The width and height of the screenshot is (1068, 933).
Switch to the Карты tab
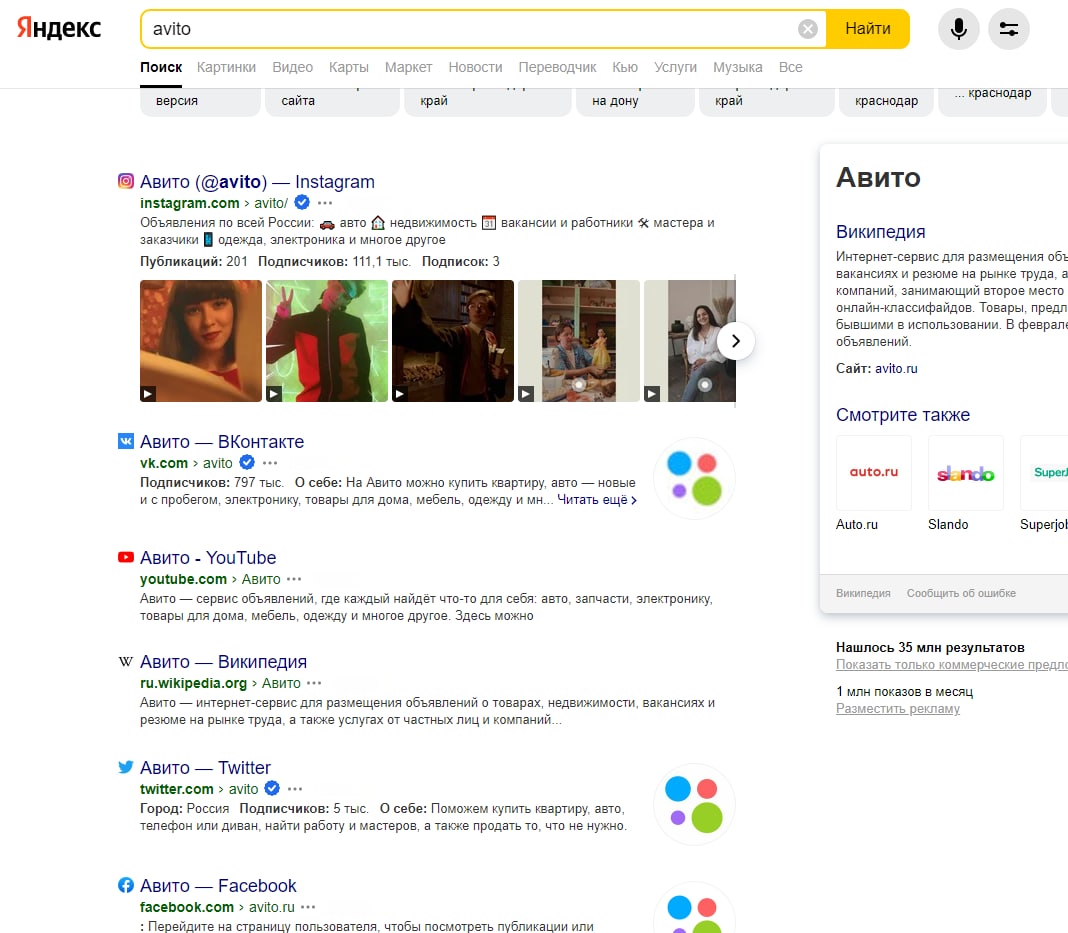[x=349, y=67]
